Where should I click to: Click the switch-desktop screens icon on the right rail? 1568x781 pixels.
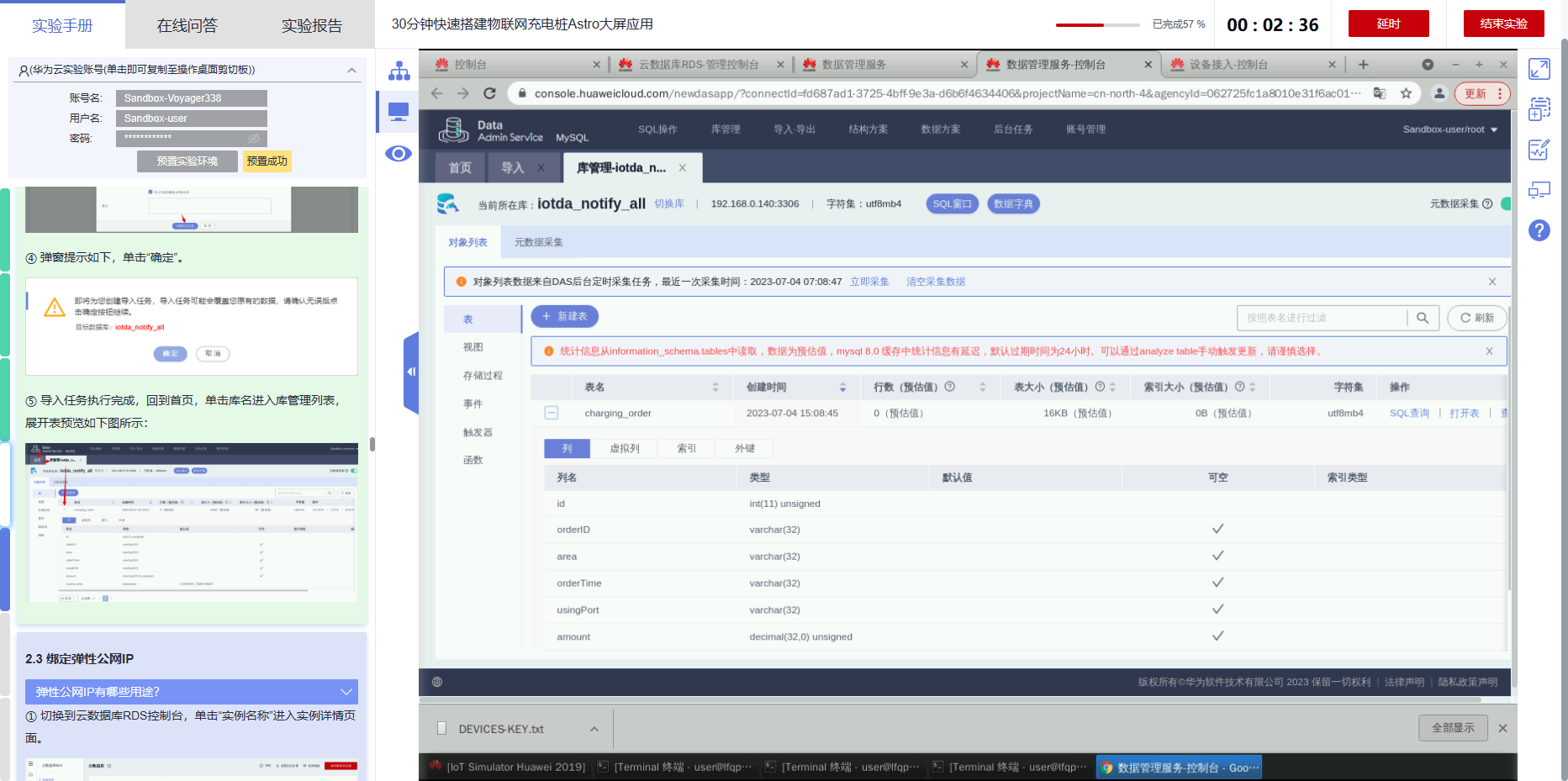point(1539,190)
